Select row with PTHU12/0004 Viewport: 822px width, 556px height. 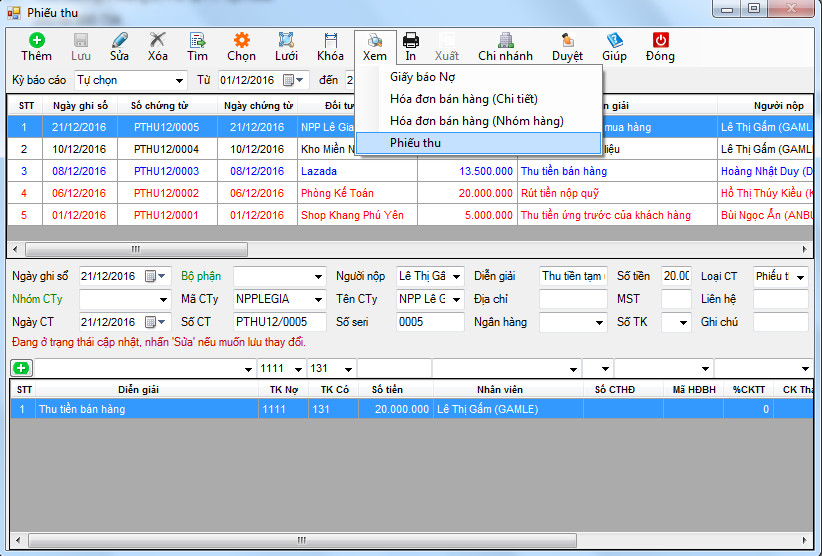tap(410, 149)
